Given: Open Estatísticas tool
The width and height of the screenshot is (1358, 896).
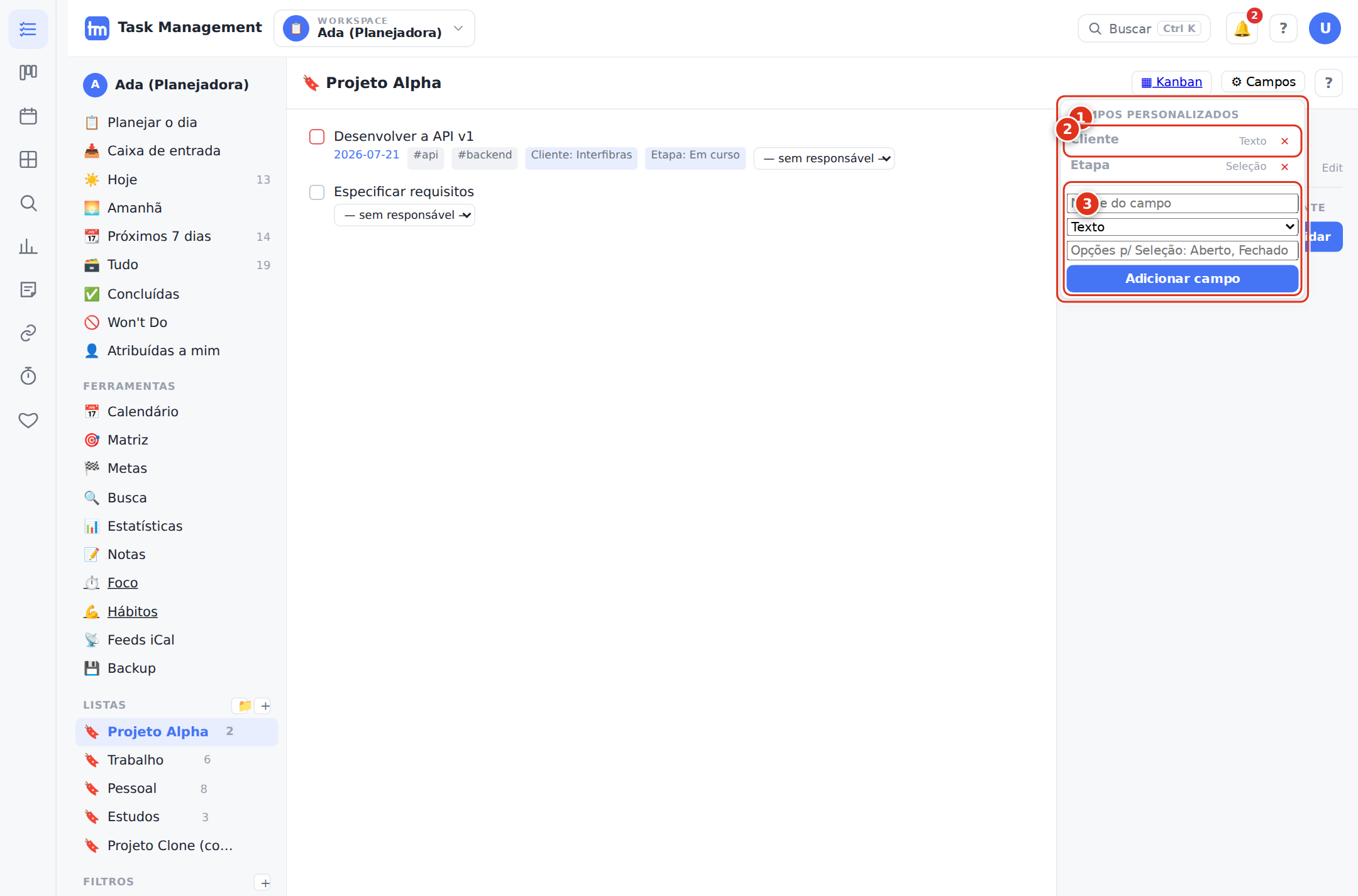Looking at the screenshot, I should (177, 526).
